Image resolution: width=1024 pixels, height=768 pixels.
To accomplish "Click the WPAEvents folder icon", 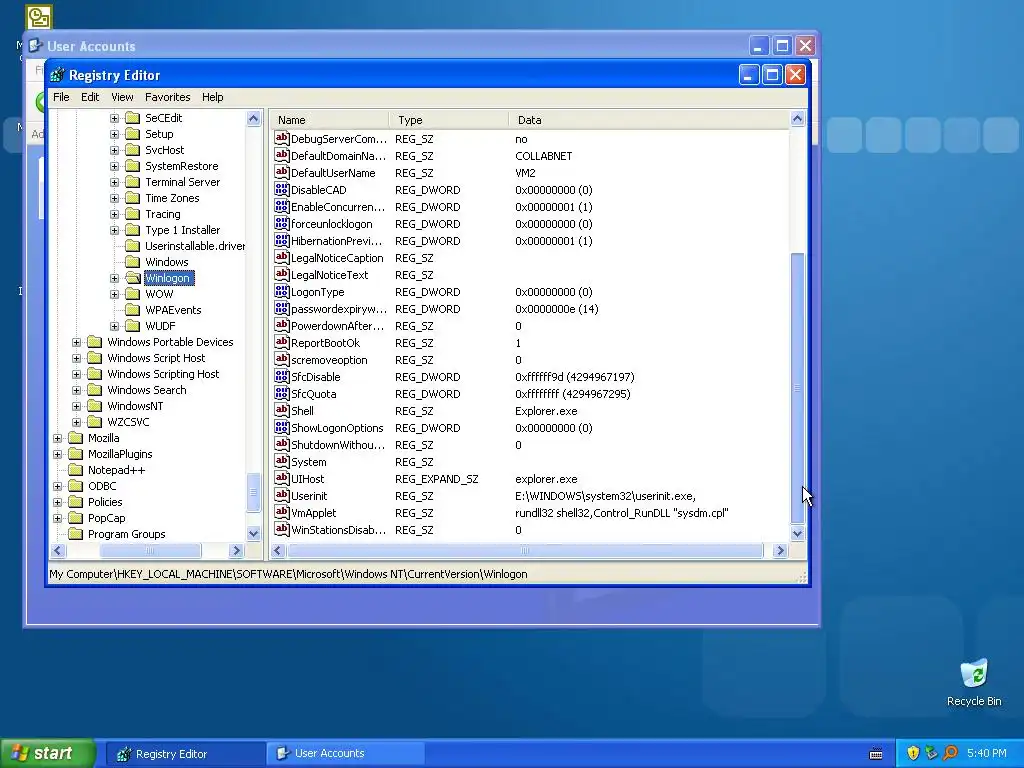I will (x=133, y=310).
